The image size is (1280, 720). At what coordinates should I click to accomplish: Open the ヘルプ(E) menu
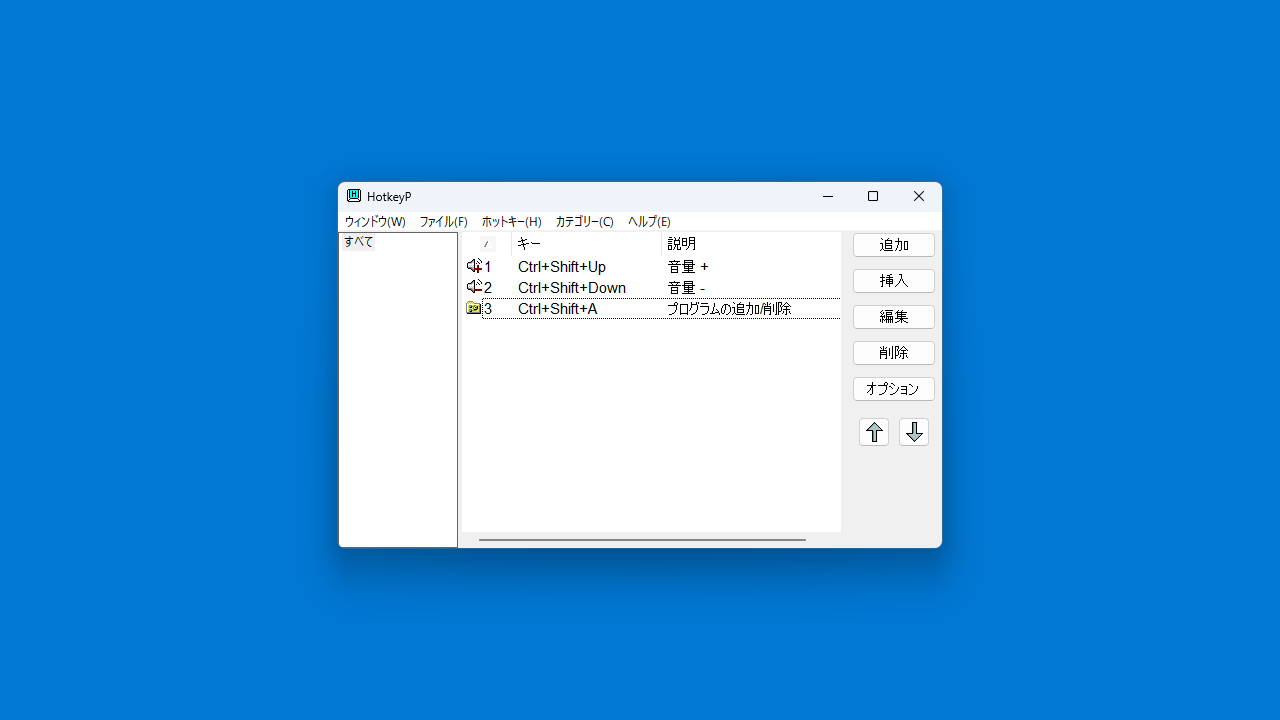(649, 222)
